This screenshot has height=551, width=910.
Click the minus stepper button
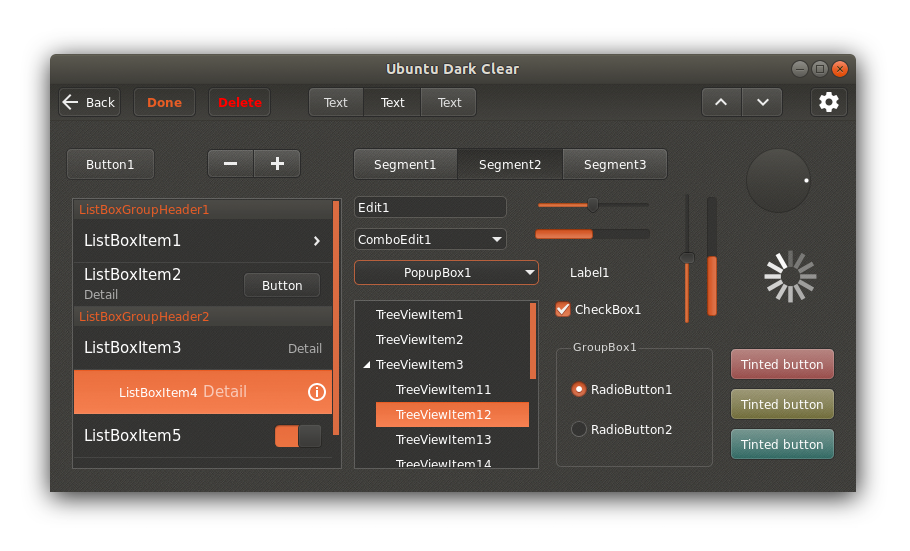(230, 164)
